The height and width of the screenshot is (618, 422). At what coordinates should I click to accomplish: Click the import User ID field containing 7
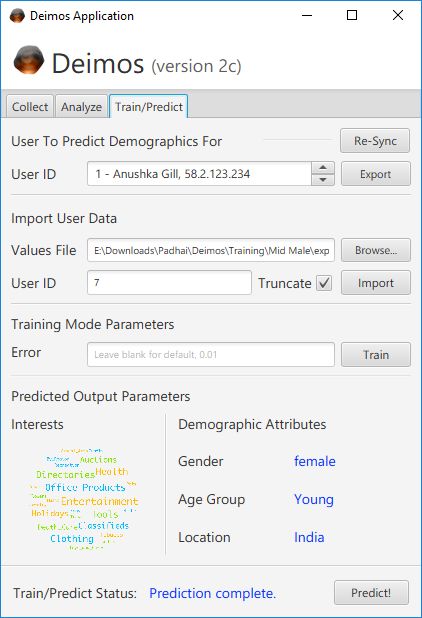(x=169, y=283)
